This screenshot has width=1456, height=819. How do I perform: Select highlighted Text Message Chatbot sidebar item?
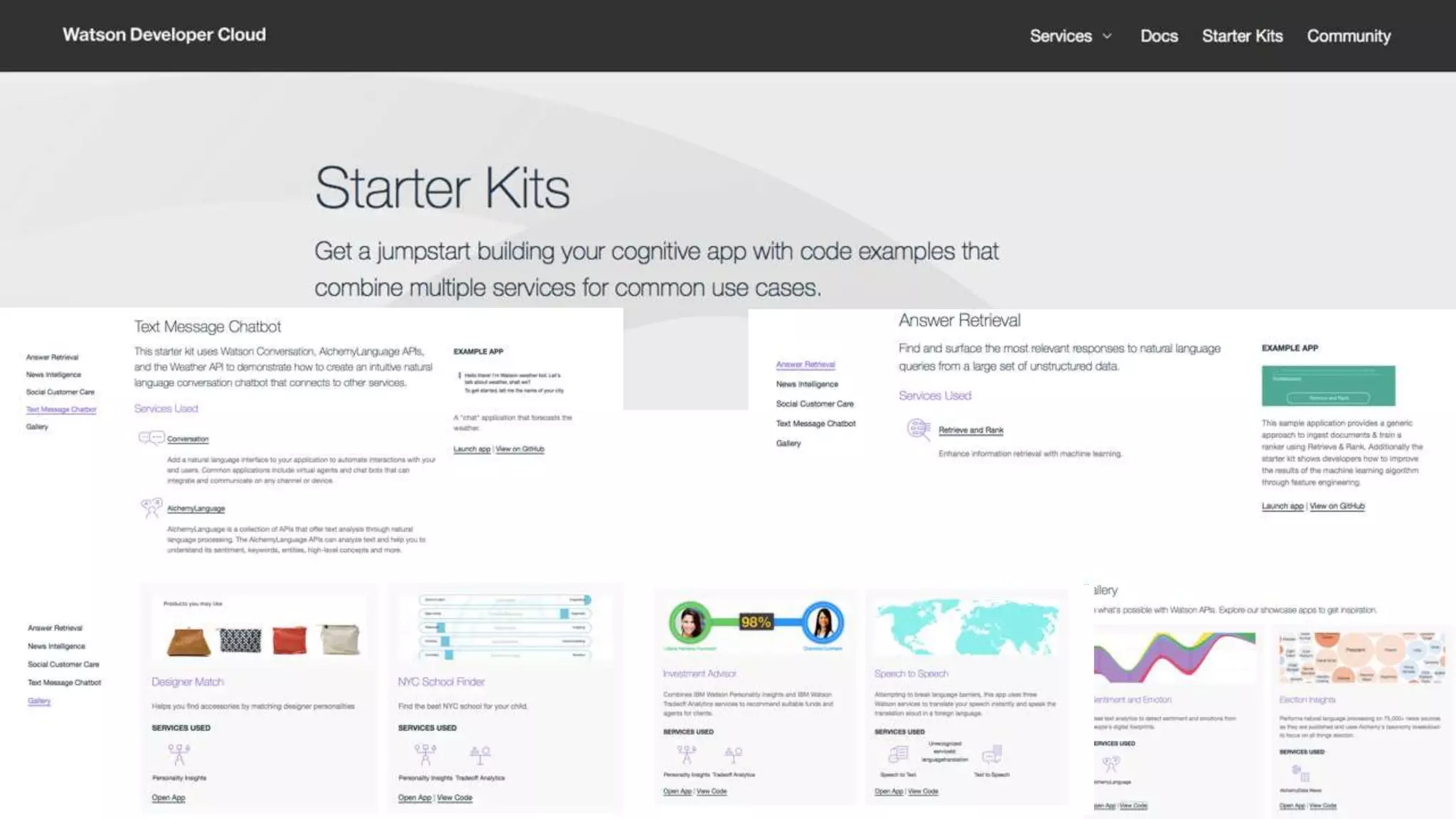pyautogui.click(x=61, y=409)
